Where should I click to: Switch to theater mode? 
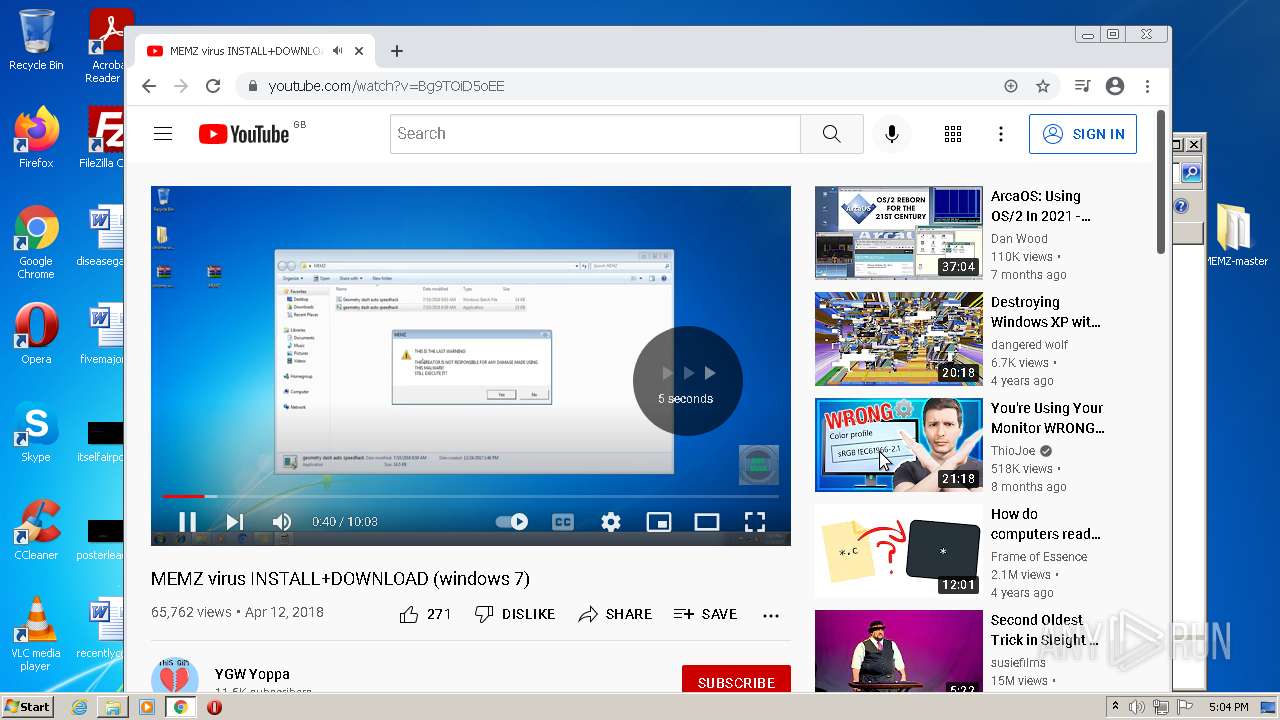coord(707,521)
